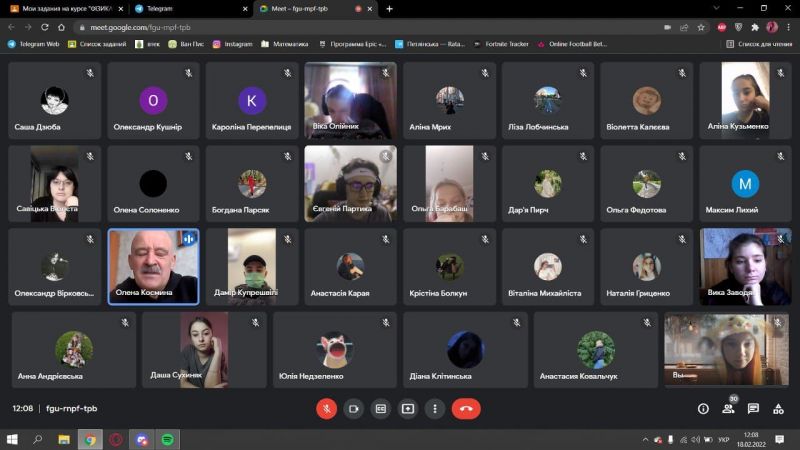Click Олена Солоненко black avatar
This screenshot has height=450, width=800.
[x=153, y=183]
